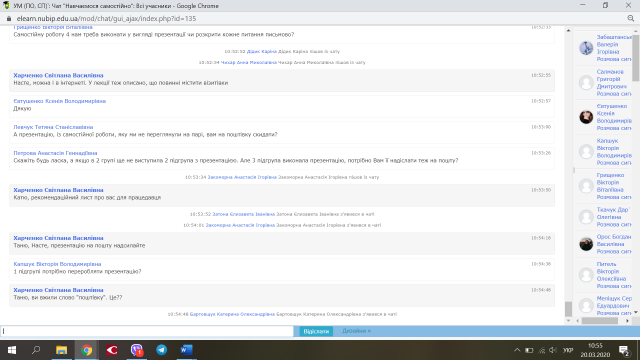This screenshot has height=360, width=640.
Task: Open the network icon in the system tray
Action: (542, 350)
